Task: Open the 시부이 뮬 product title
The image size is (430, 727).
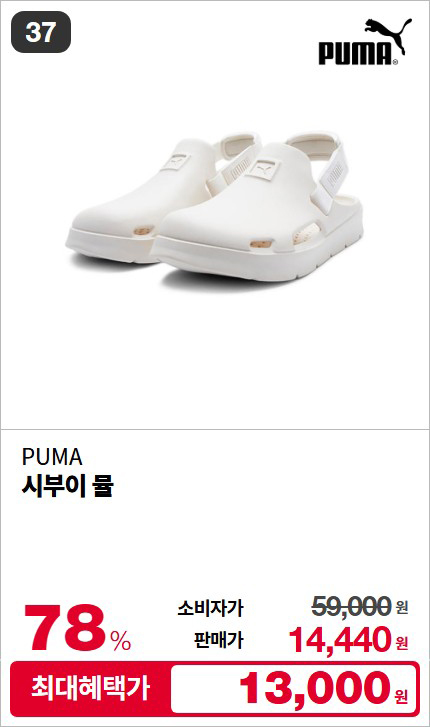Action: pyautogui.click(x=68, y=486)
